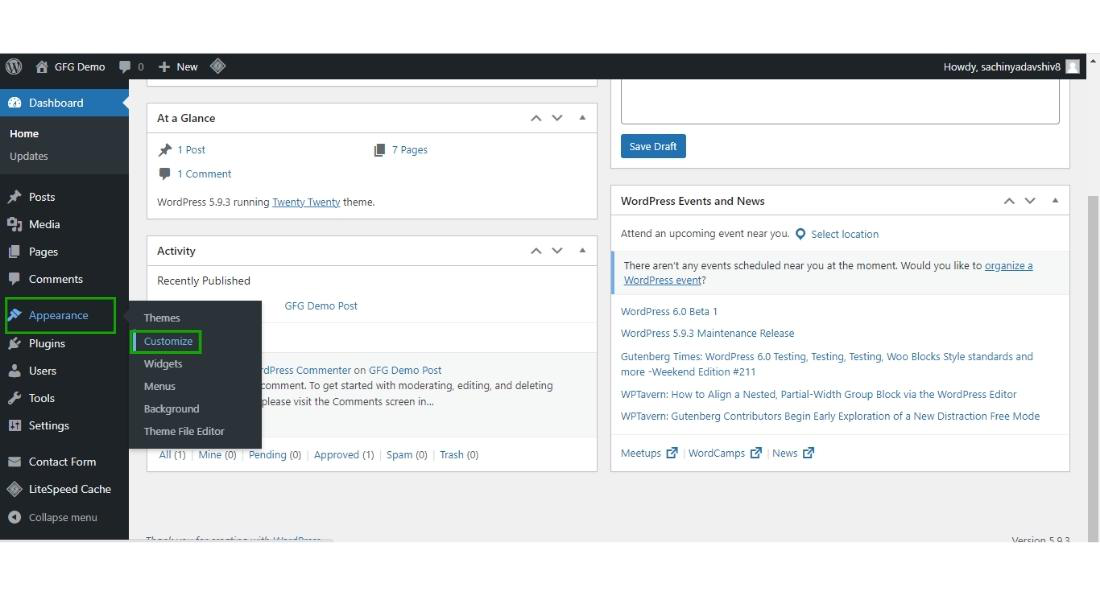
Task: Click the Media icon in sidebar
Action: click(x=15, y=225)
